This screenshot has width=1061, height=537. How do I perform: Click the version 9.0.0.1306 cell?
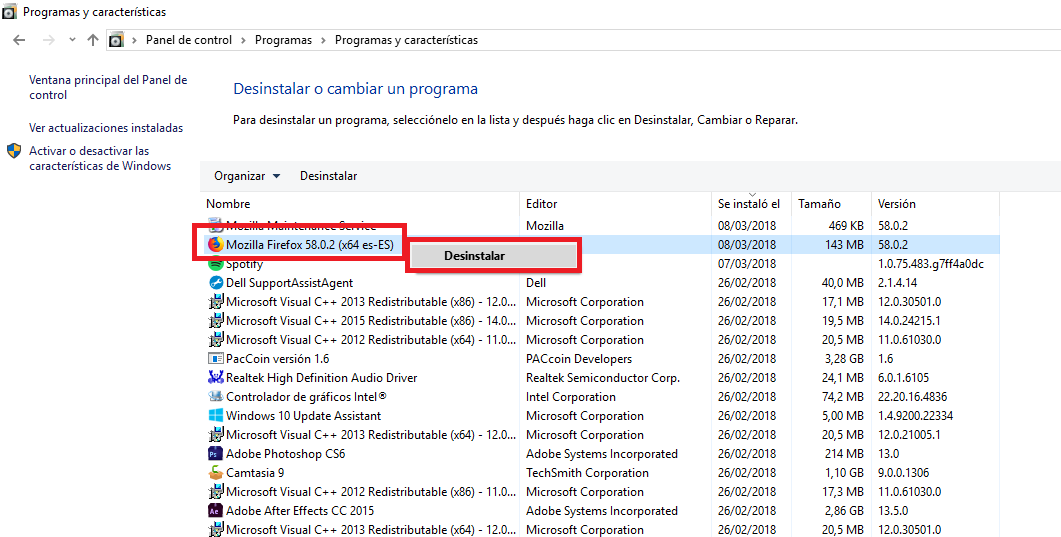[x=904, y=473]
